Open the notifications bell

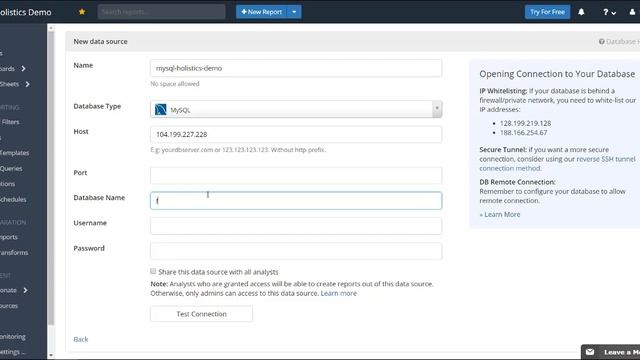(581, 12)
